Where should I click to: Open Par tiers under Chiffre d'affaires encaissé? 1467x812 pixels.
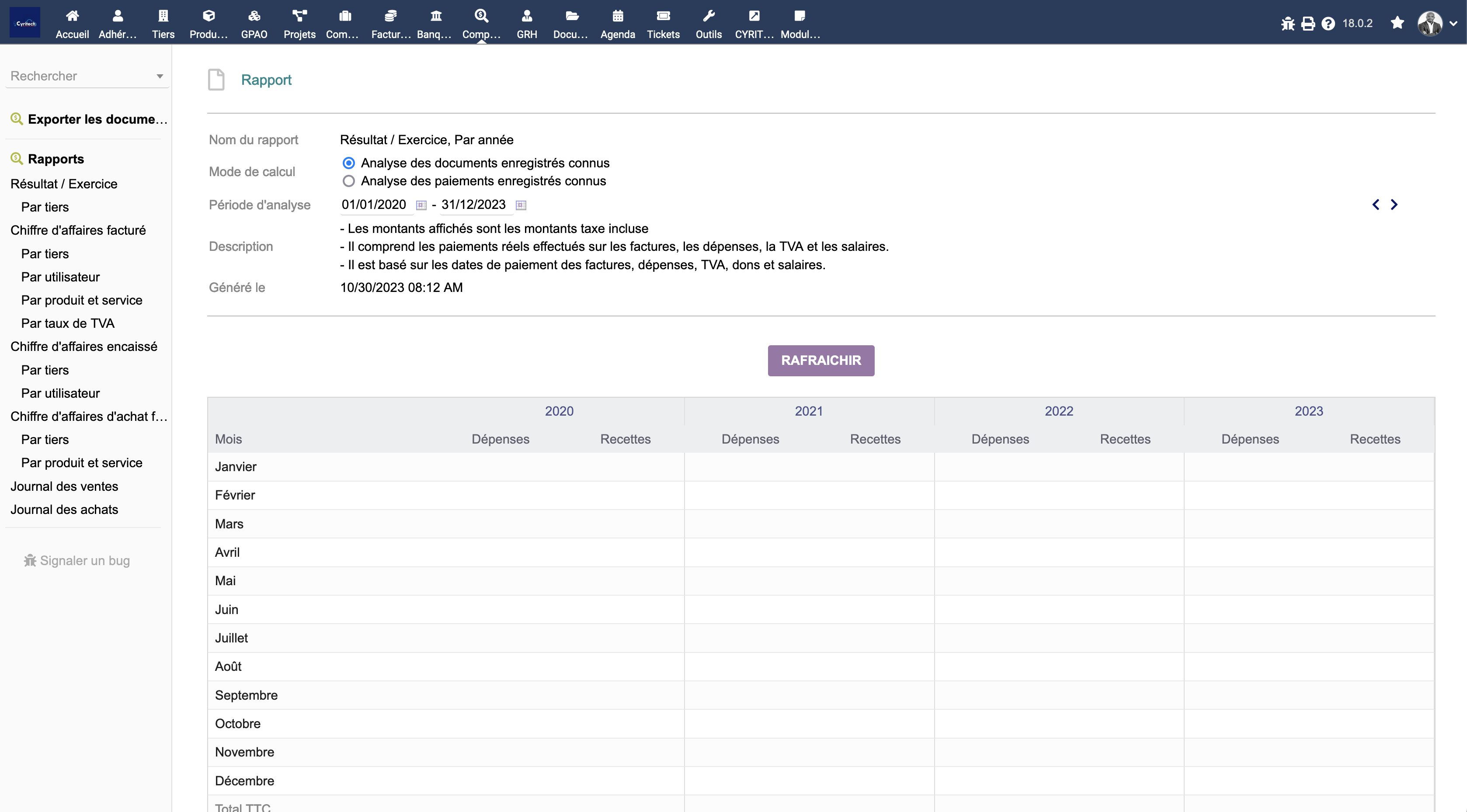click(45, 370)
